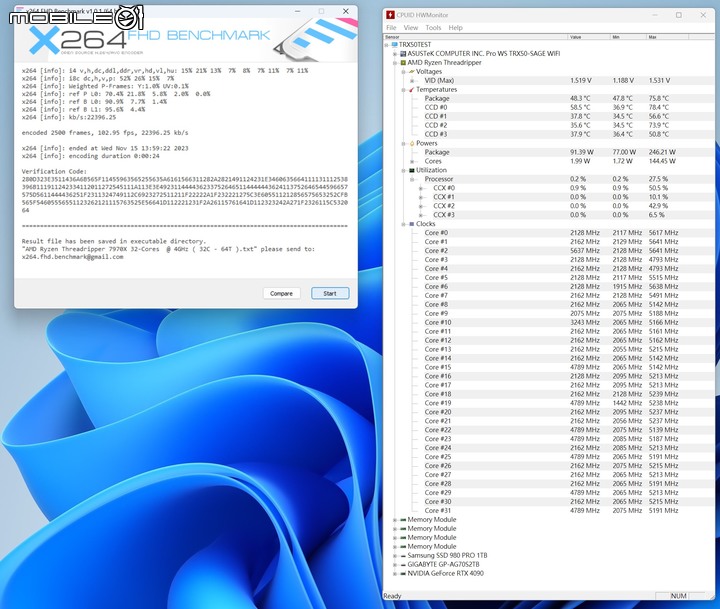Click the Voltages lightning icon
720x609 pixels.
pos(412,72)
